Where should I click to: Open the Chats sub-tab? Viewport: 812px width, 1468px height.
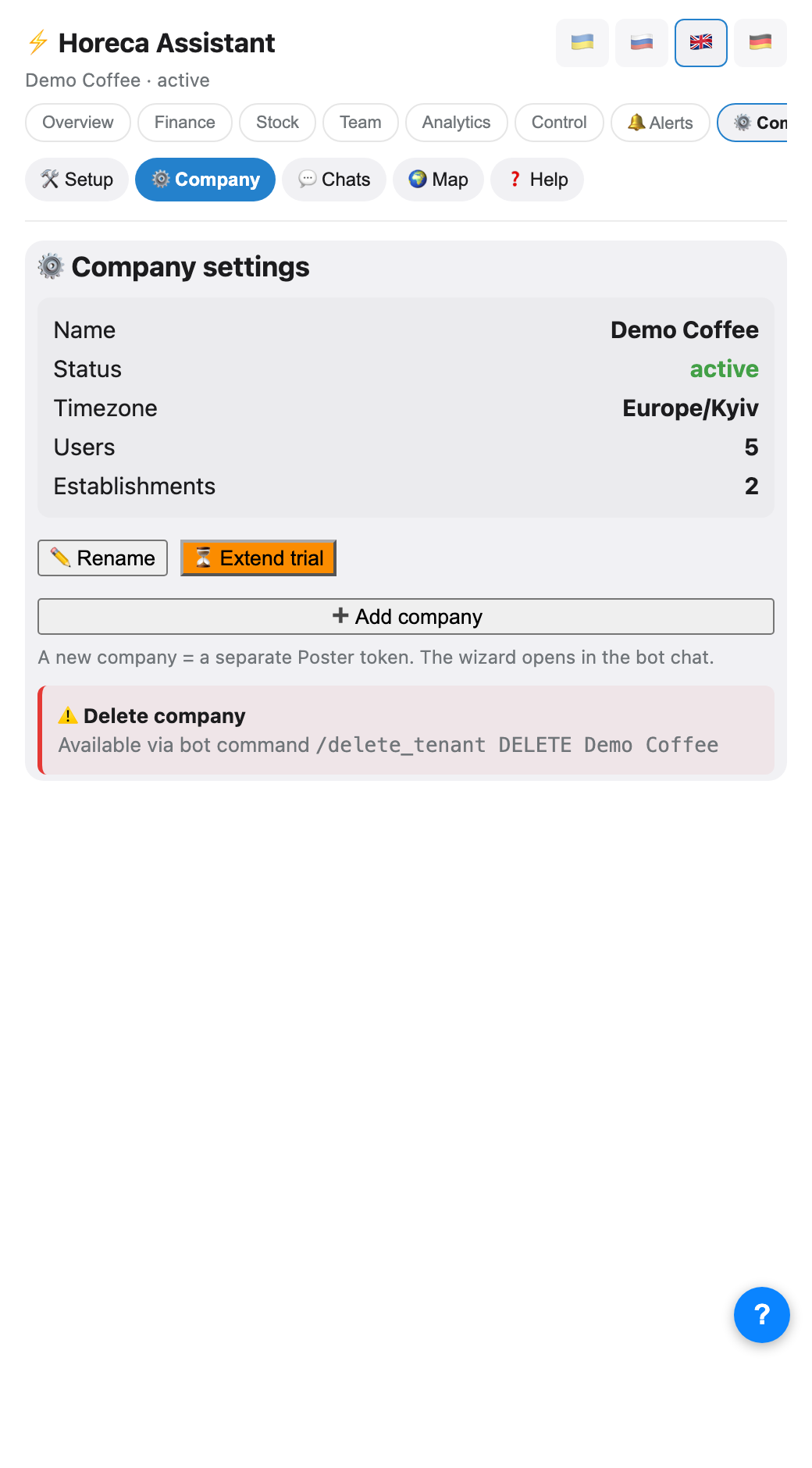(334, 180)
